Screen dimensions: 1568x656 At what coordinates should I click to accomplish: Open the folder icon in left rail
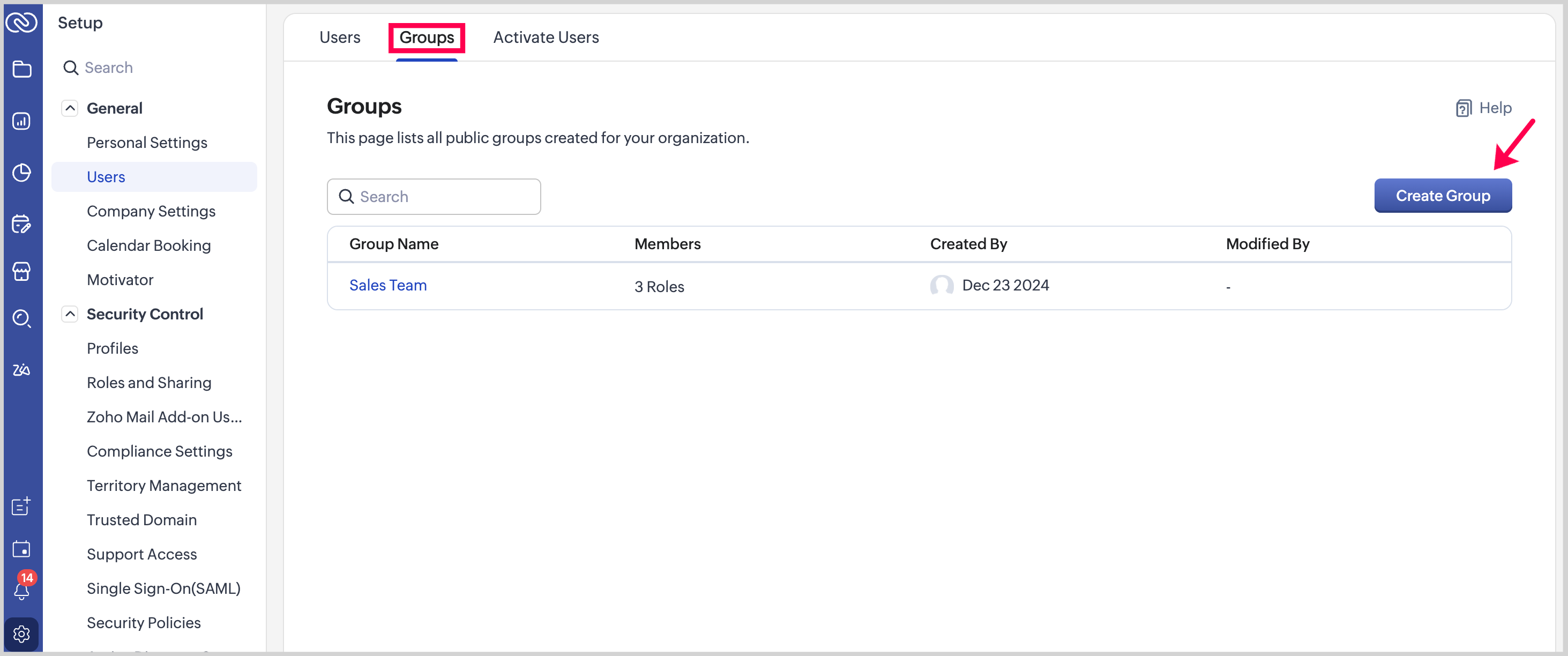(22, 69)
